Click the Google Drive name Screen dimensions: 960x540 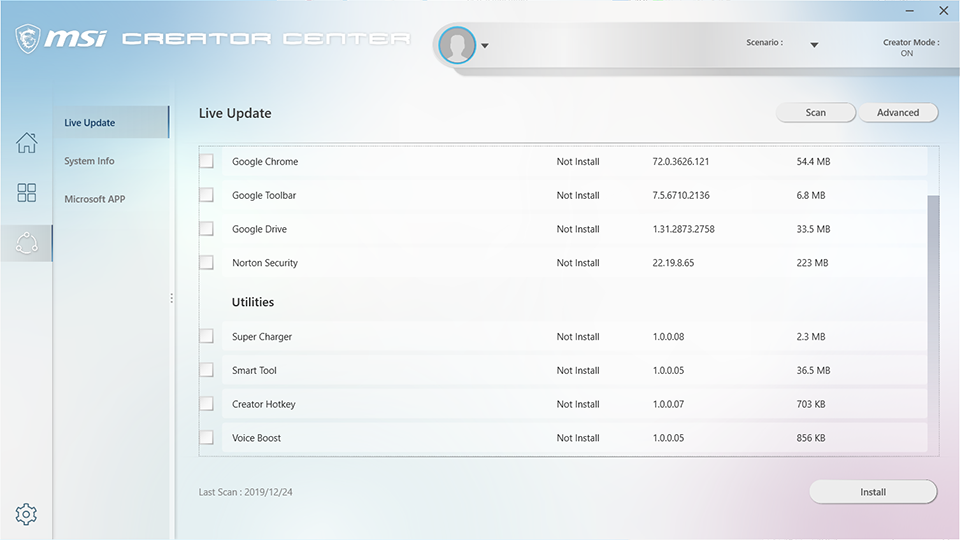coord(259,229)
